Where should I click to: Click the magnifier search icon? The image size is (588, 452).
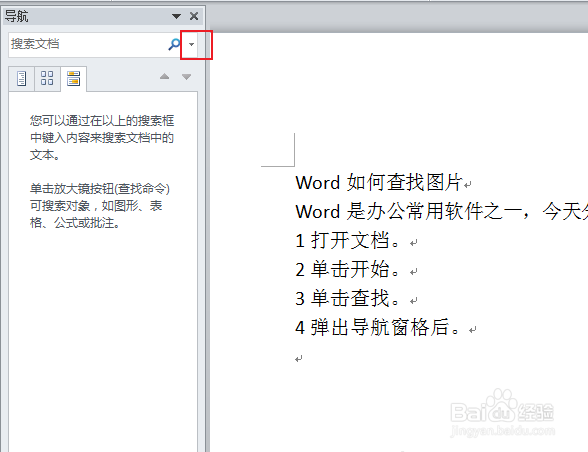coord(174,44)
